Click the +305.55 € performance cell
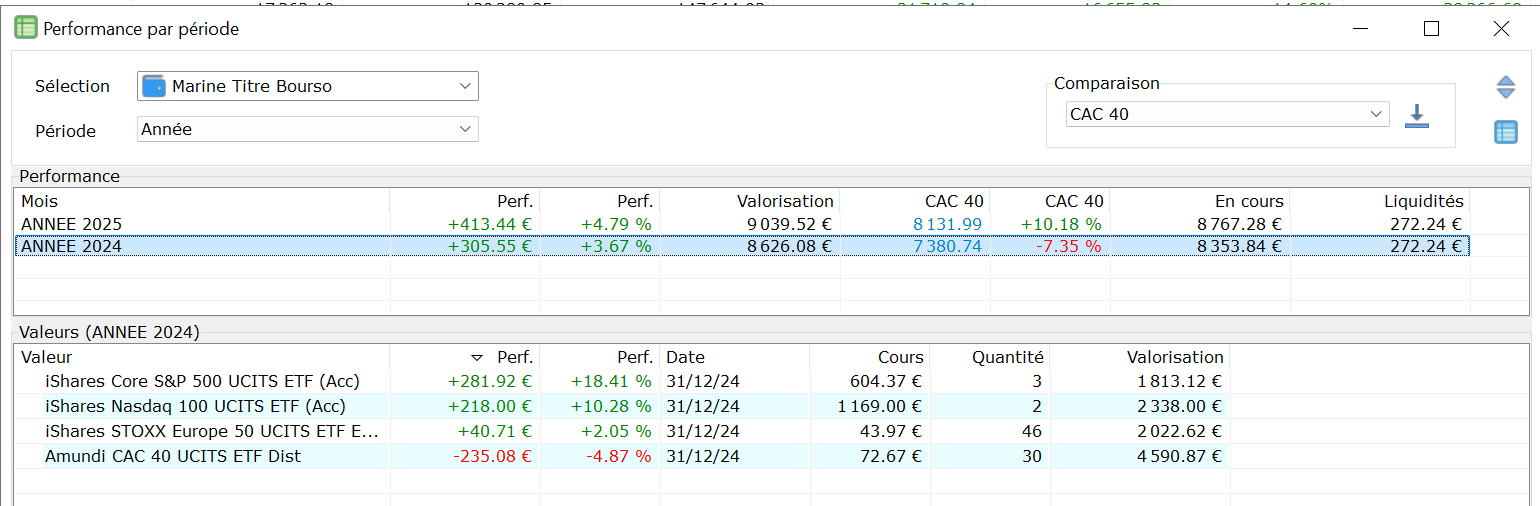1540x506 pixels. pos(491,246)
